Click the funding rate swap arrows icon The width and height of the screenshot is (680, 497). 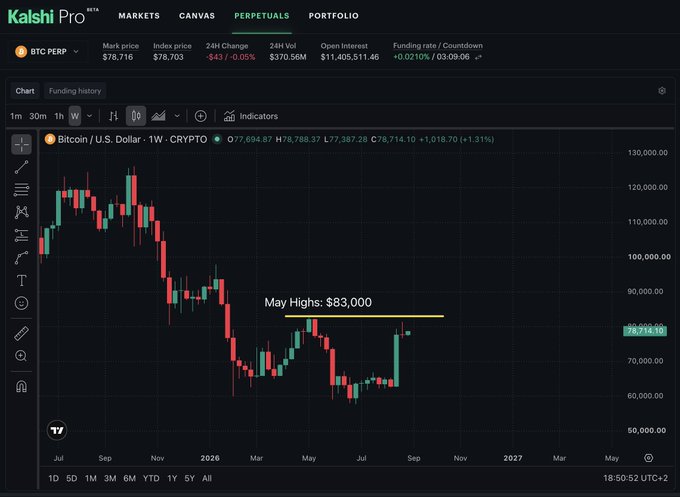pos(478,57)
